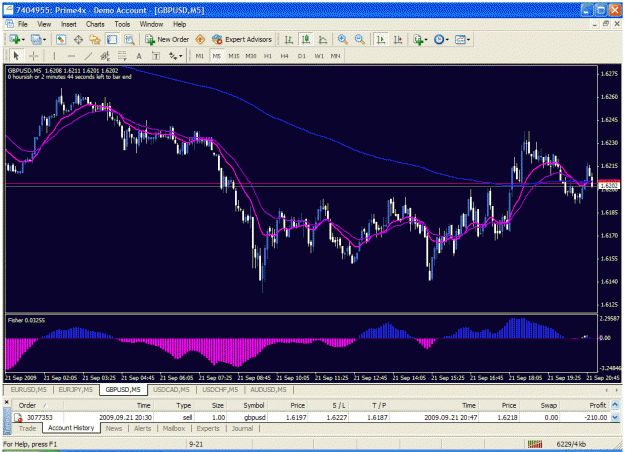Click the Expert Advisors button
The width and height of the screenshot is (625, 452).
coord(242,39)
